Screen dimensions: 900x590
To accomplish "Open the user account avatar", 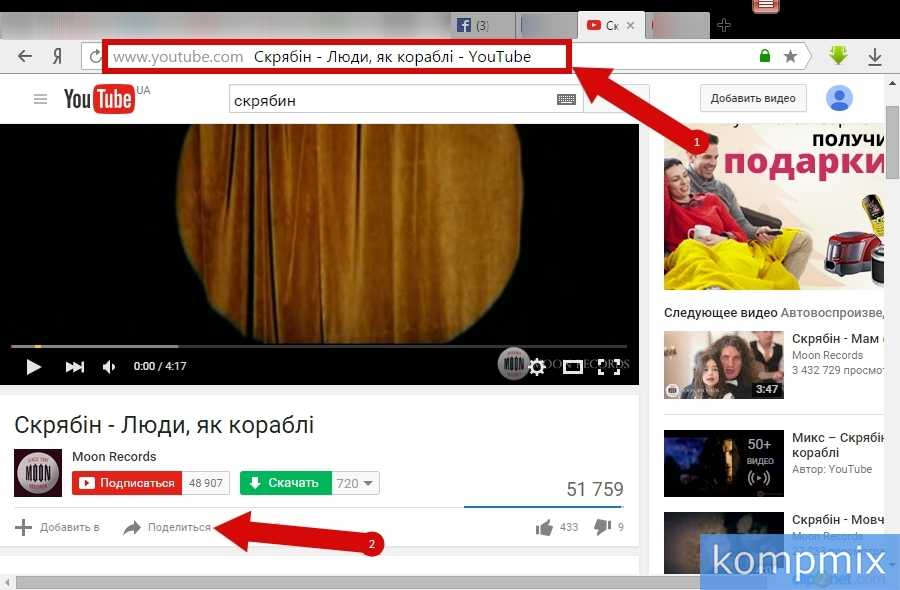I will click(x=839, y=98).
